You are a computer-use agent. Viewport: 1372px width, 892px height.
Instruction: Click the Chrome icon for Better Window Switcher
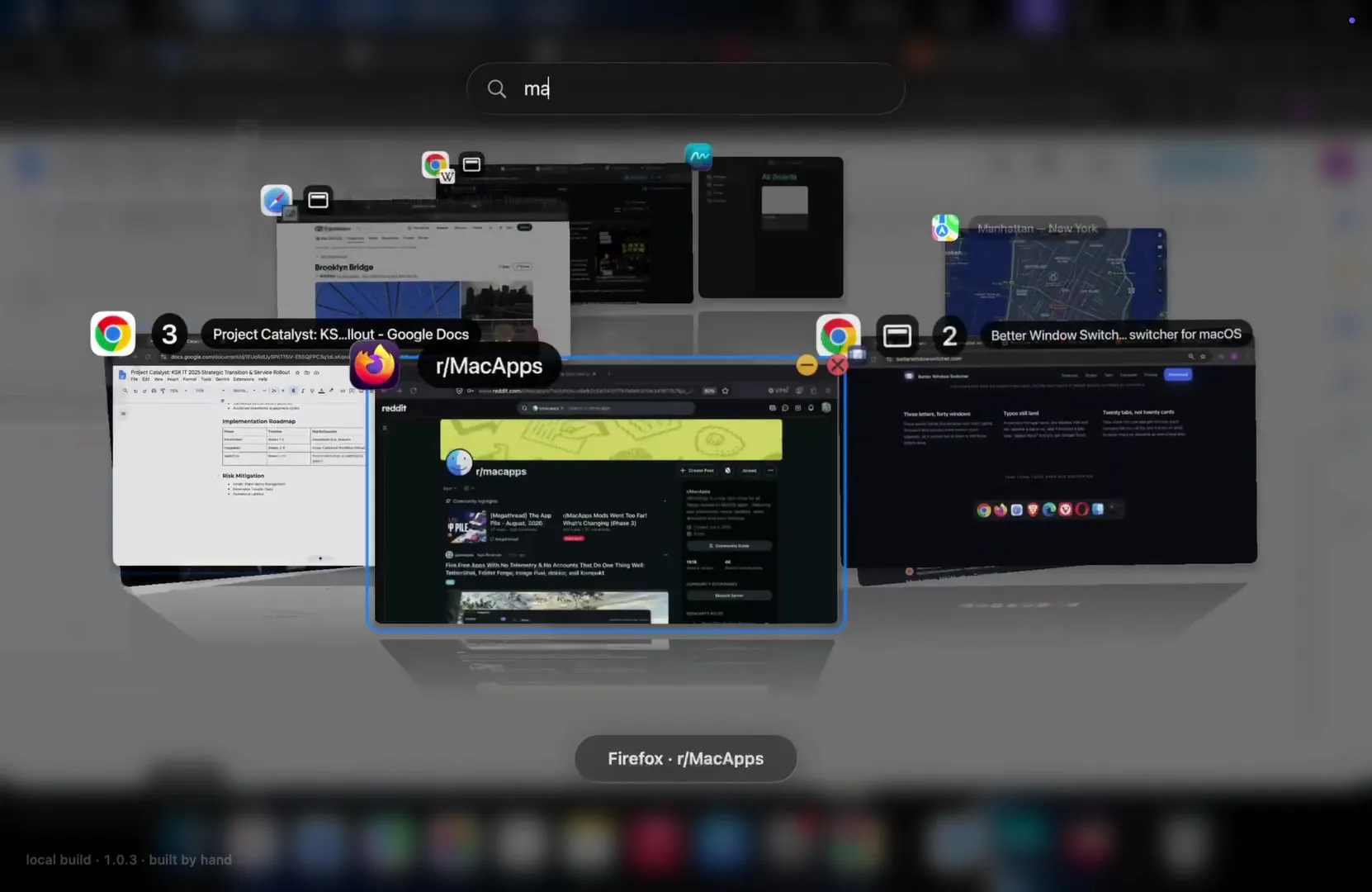[x=838, y=336]
